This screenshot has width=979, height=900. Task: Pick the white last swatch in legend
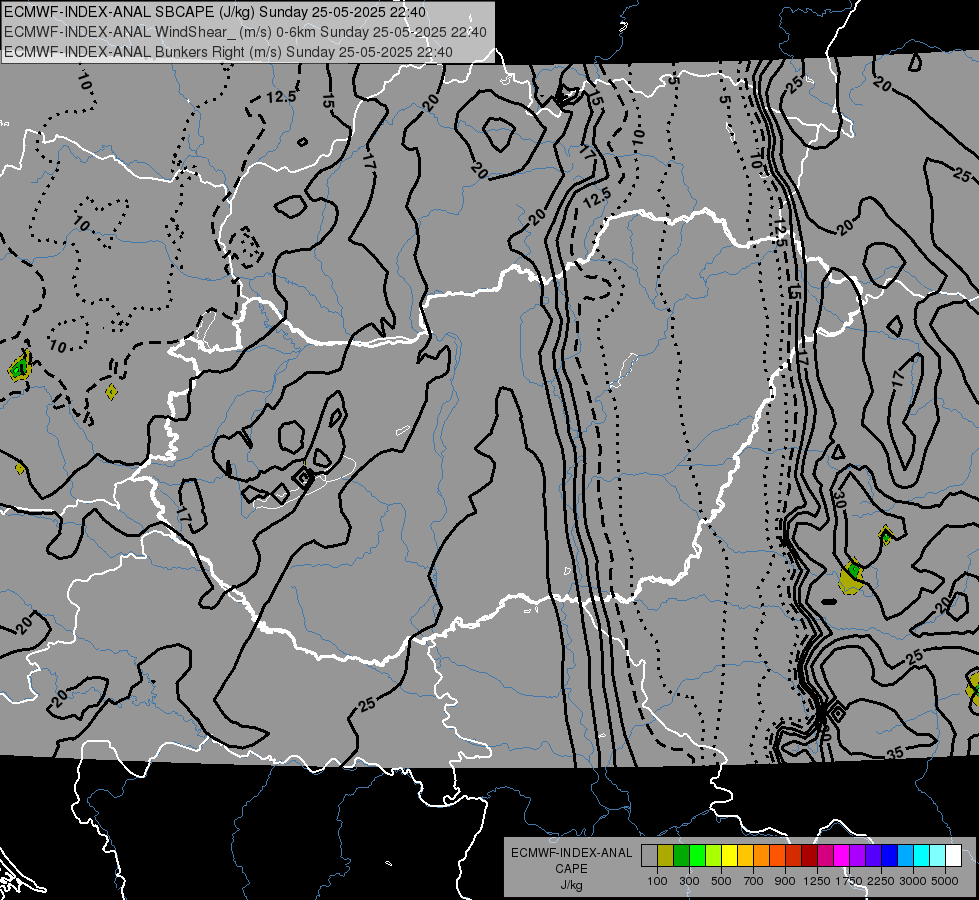(x=953, y=856)
